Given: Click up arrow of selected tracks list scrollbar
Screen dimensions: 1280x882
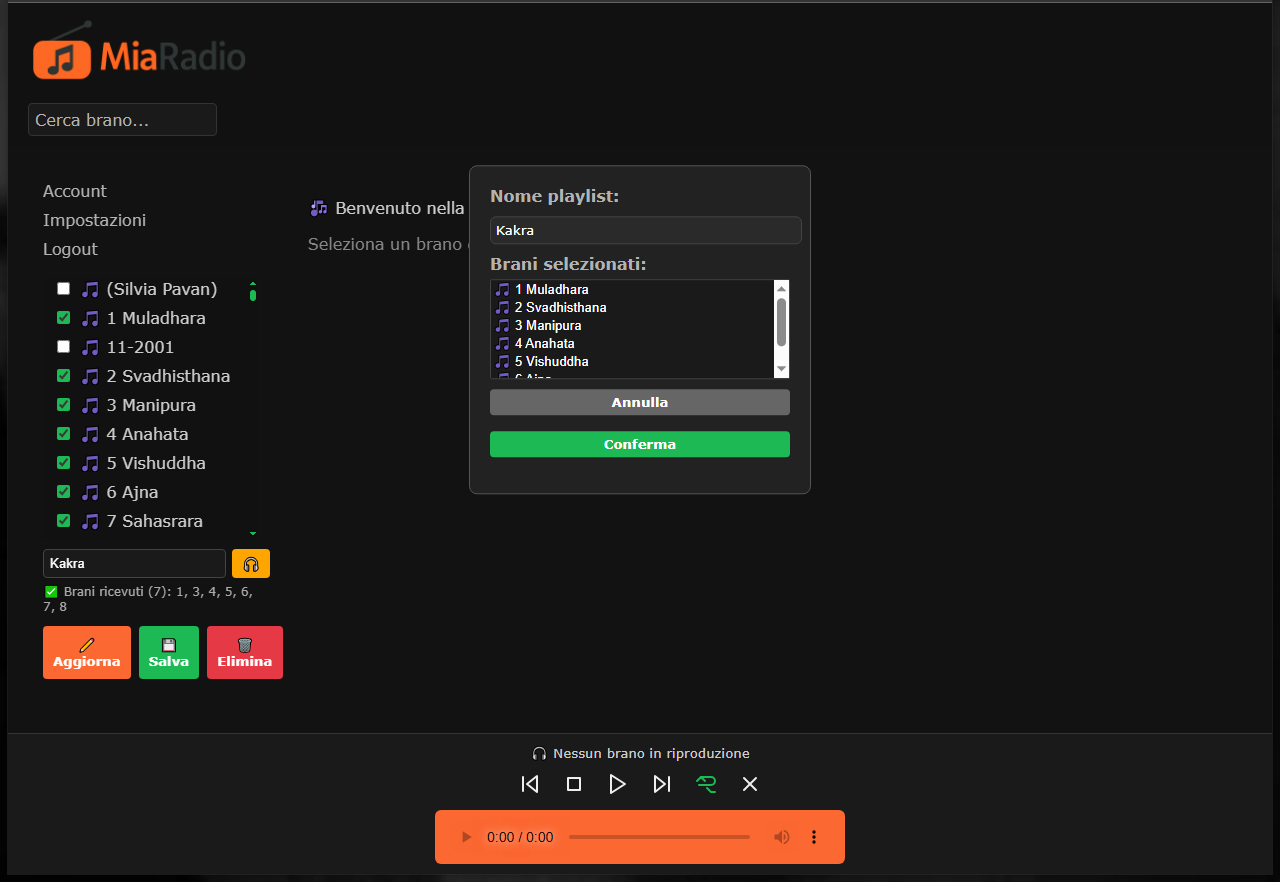Looking at the screenshot, I should click(782, 289).
